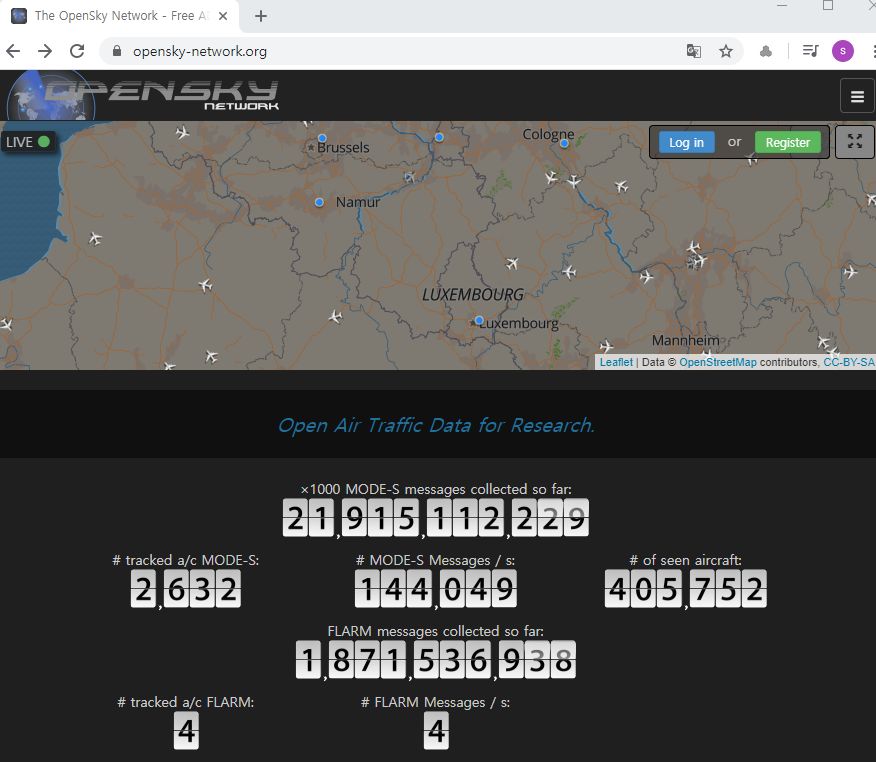876x762 pixels.
Task: Click the '# tracked a/c MODE-S:' label
Action: point(185,560)
